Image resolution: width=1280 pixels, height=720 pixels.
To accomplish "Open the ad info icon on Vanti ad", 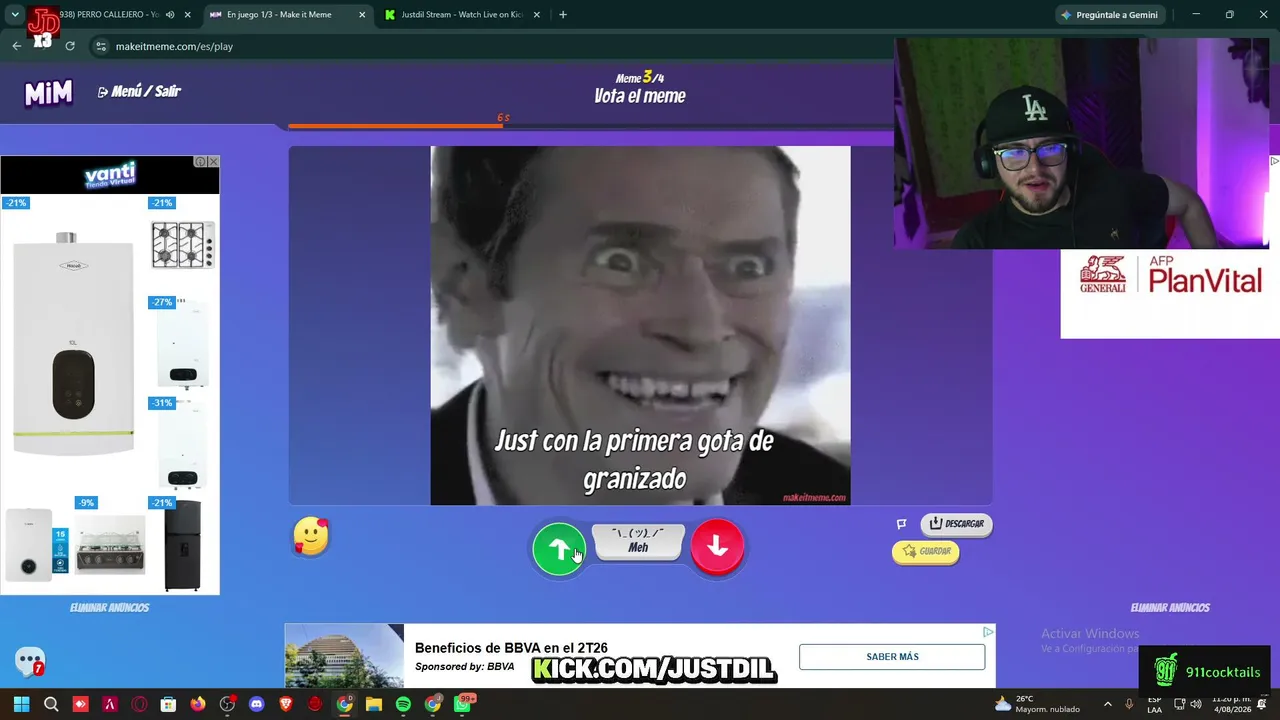I will point(200,162).
